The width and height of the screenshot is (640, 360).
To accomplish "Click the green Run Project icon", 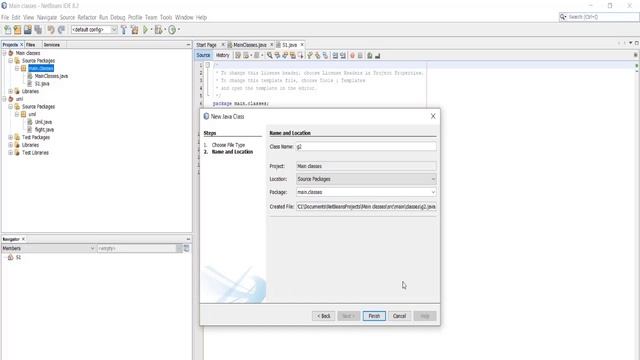I will coord(145,29).
